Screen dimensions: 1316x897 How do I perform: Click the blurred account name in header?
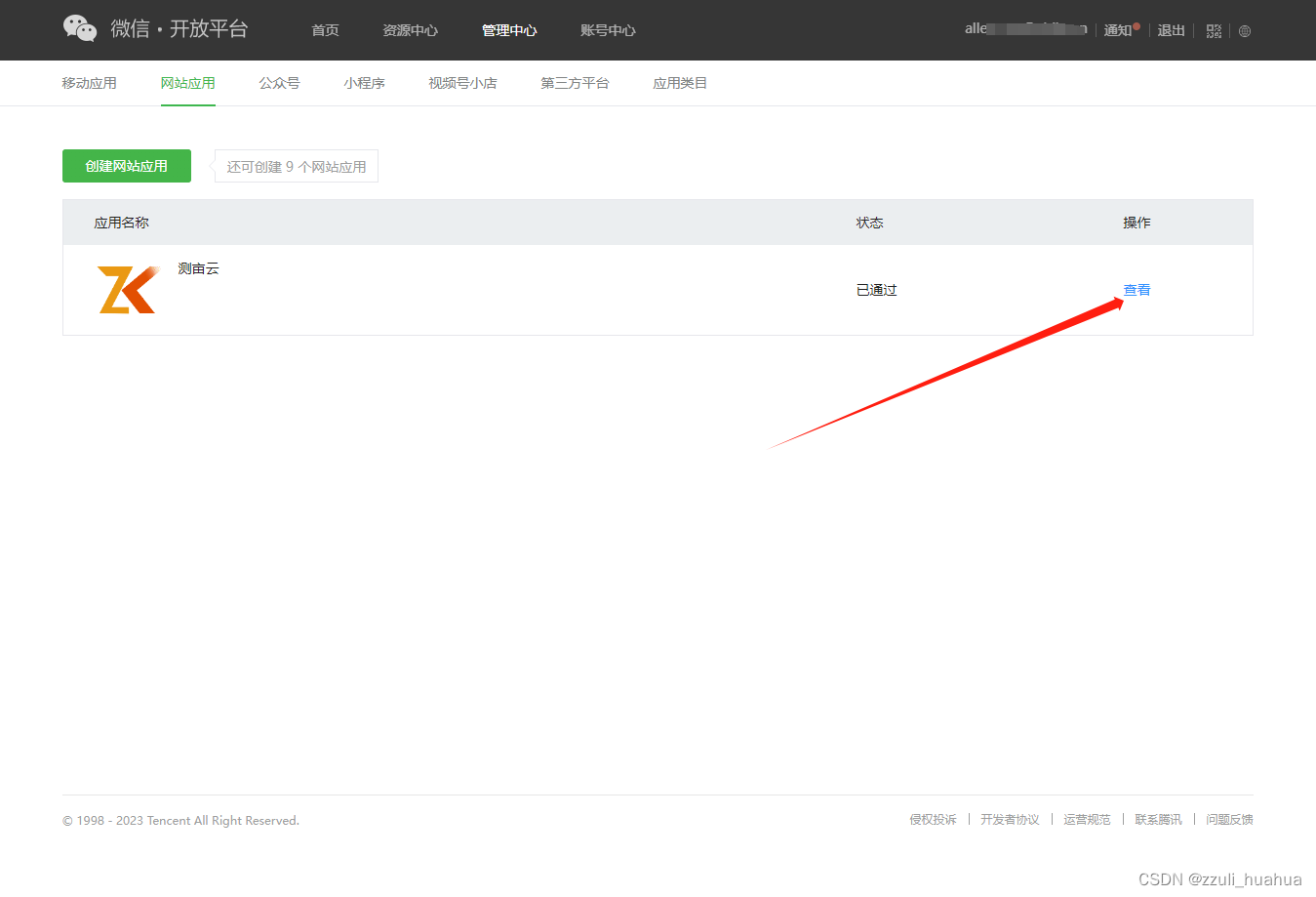[x=1025, y=29]
